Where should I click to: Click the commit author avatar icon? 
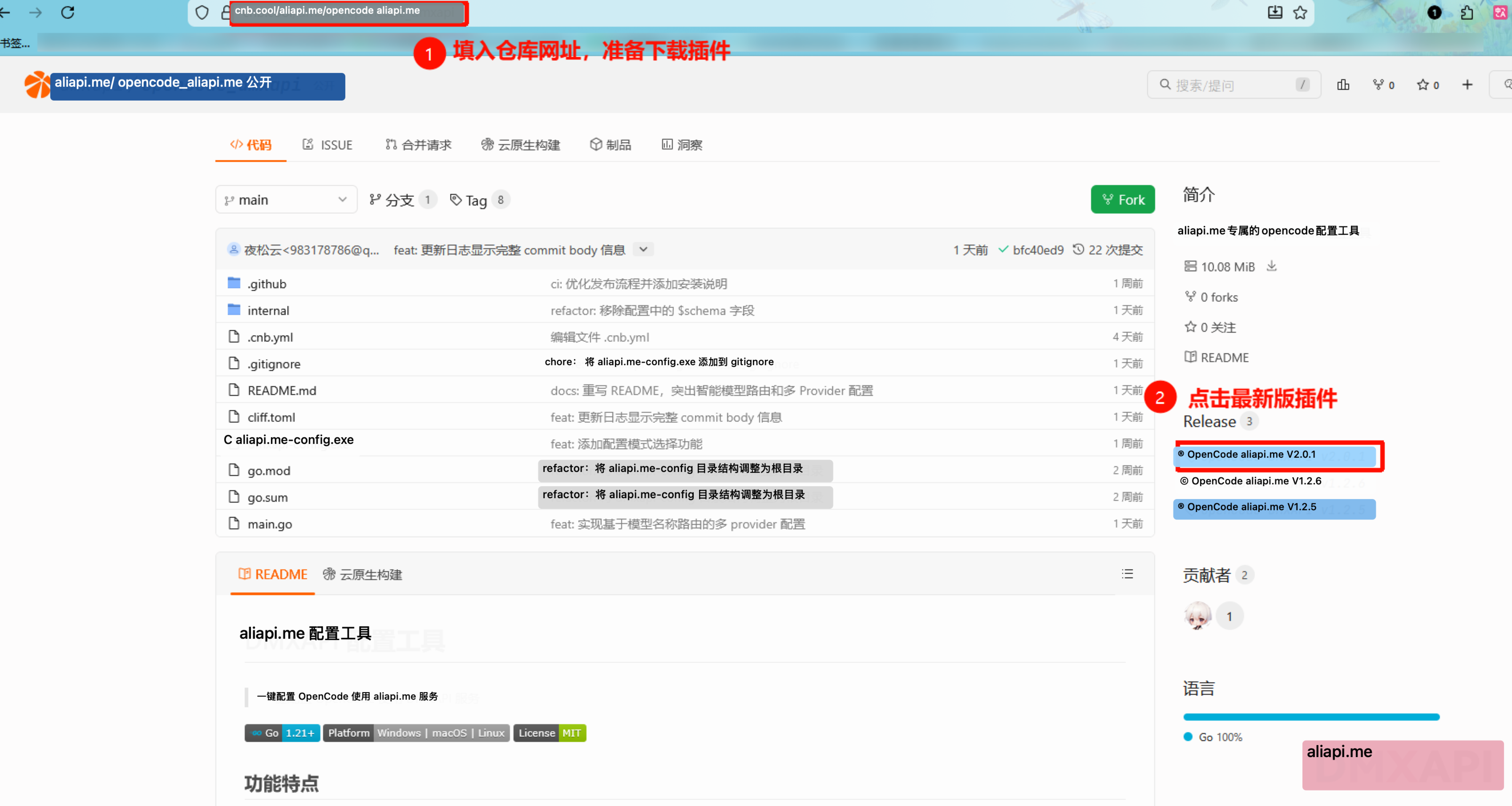(x=234, y=249)
